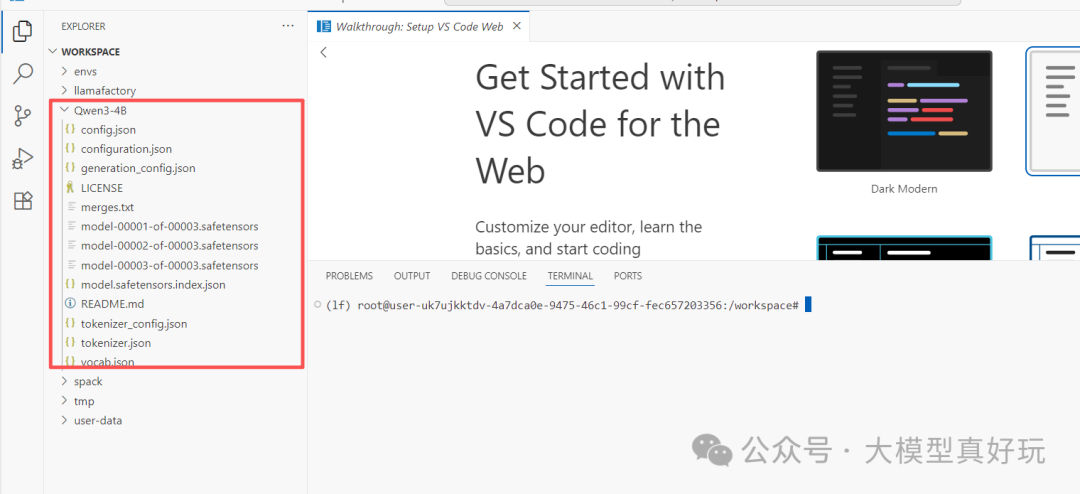This screenshot has height=494, width=1080.
Task: Select the Walkthrough: Setup VS Code Web tab
Action: (x=419, y=27)
